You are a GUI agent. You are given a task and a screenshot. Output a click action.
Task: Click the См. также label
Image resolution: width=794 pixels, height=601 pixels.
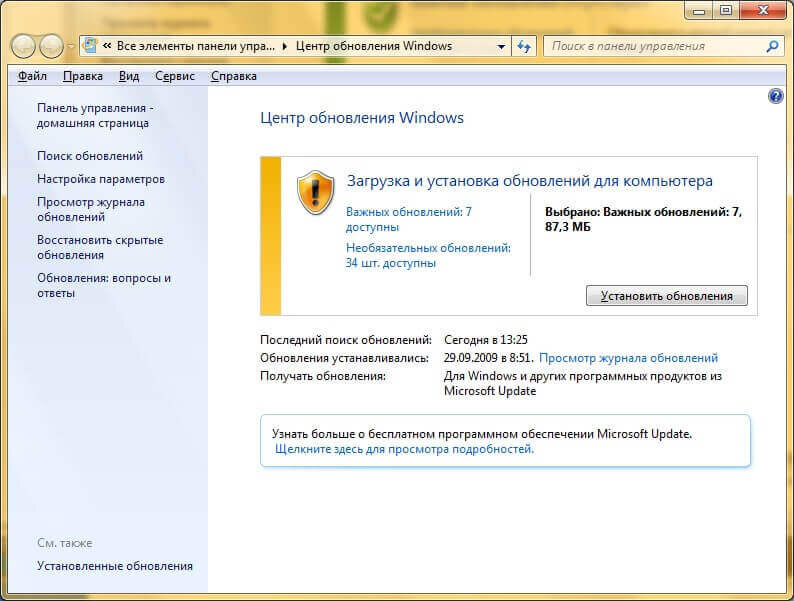[64, 543]
